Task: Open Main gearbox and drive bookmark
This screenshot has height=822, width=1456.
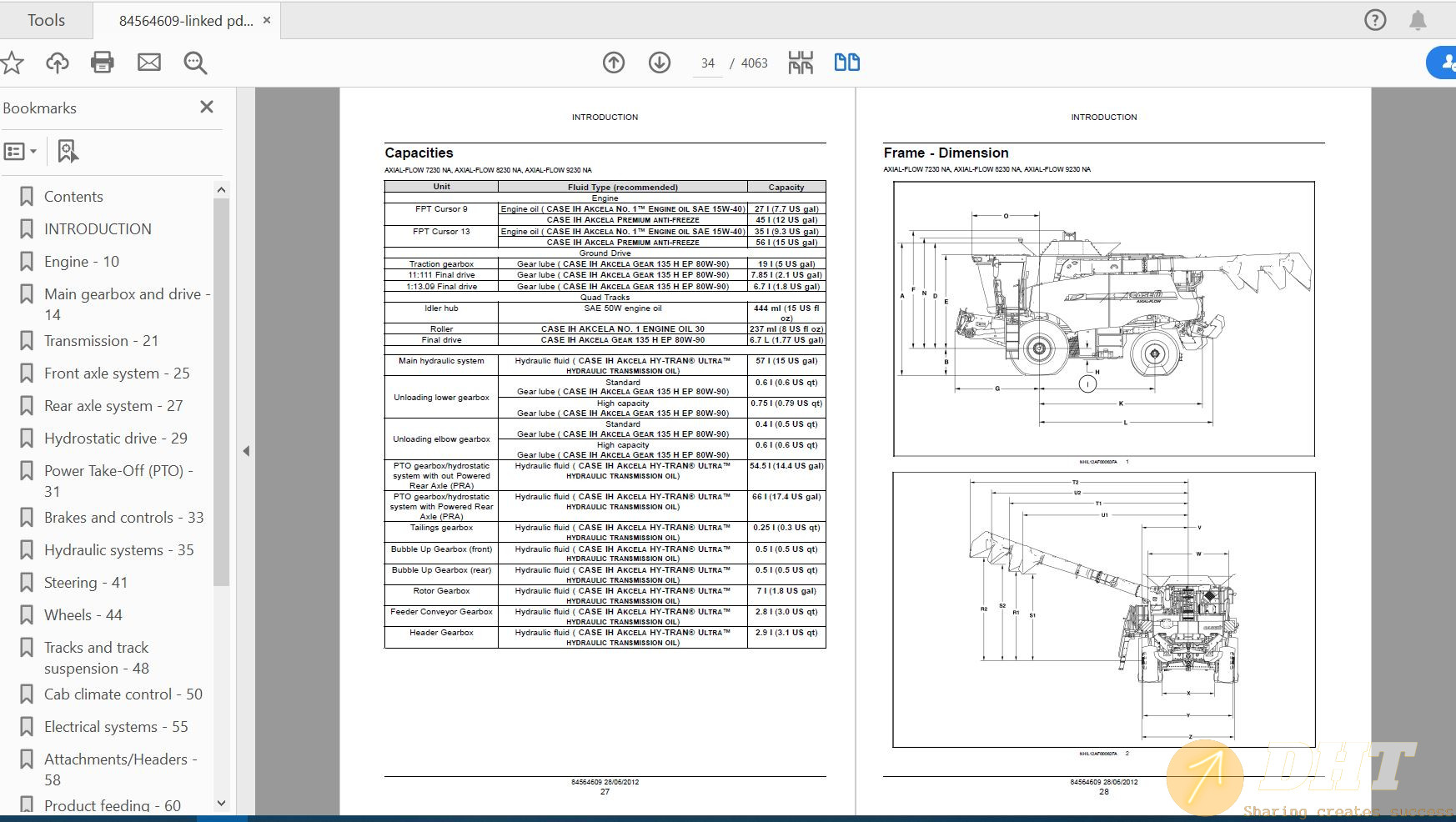Action: point(127,304)
